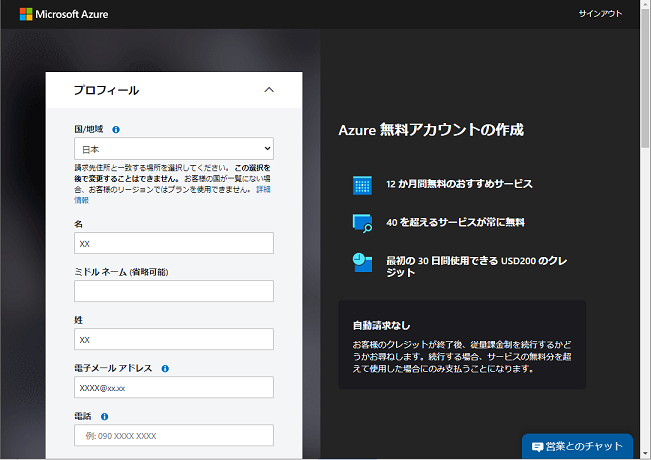651x460 pixels.
Task: Click the 12 か月間無料のおすすめサービス text
Action: (x=459, y=184)
